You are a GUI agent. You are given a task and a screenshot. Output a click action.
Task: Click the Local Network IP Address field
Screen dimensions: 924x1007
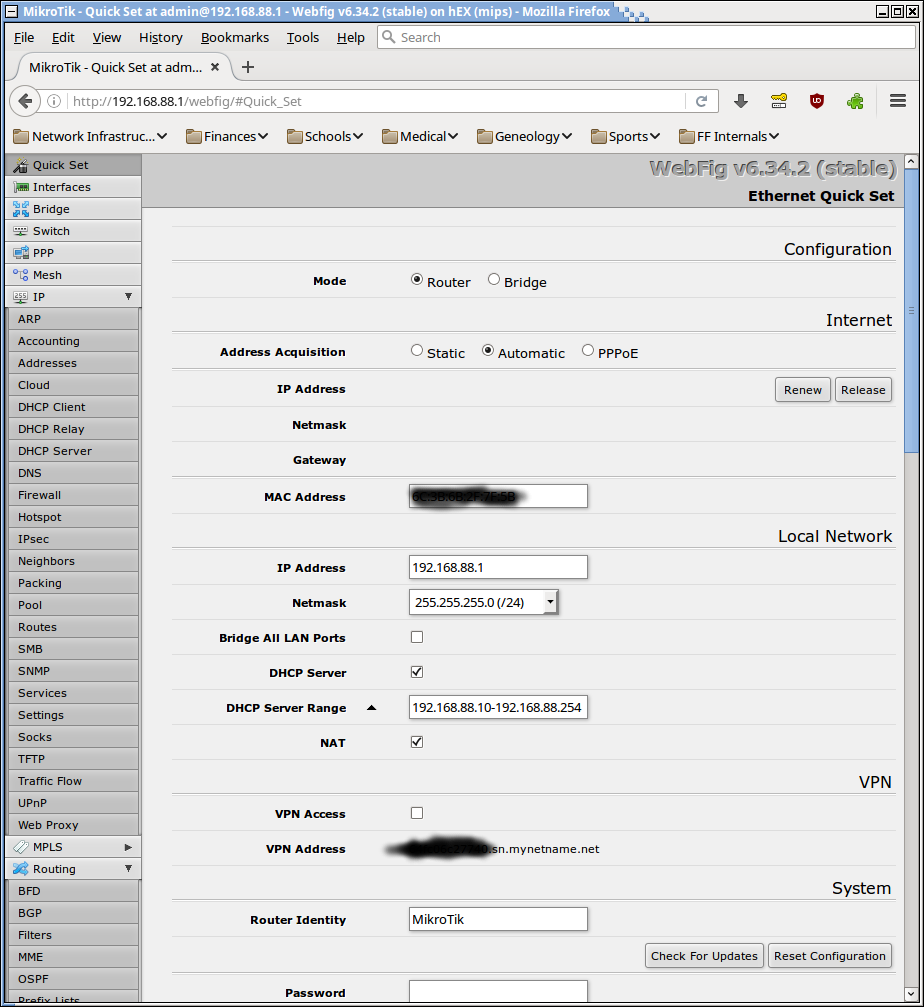[x=498, y=567]
